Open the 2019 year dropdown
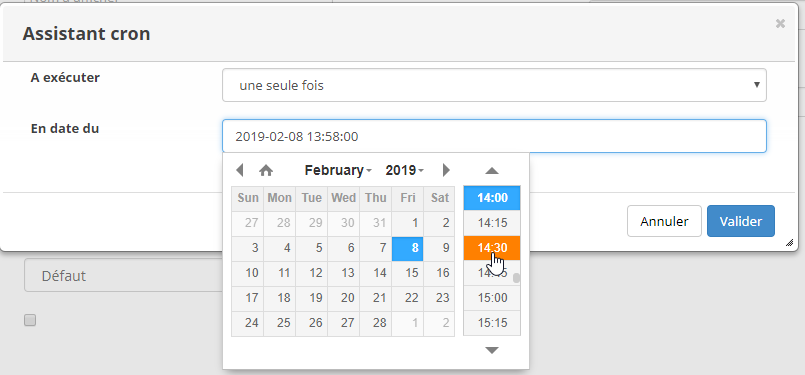 (x=405, y=170)
